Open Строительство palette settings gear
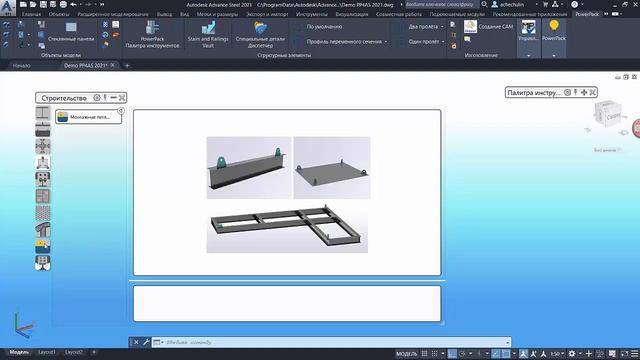The image size is (640, 360). 97,98
